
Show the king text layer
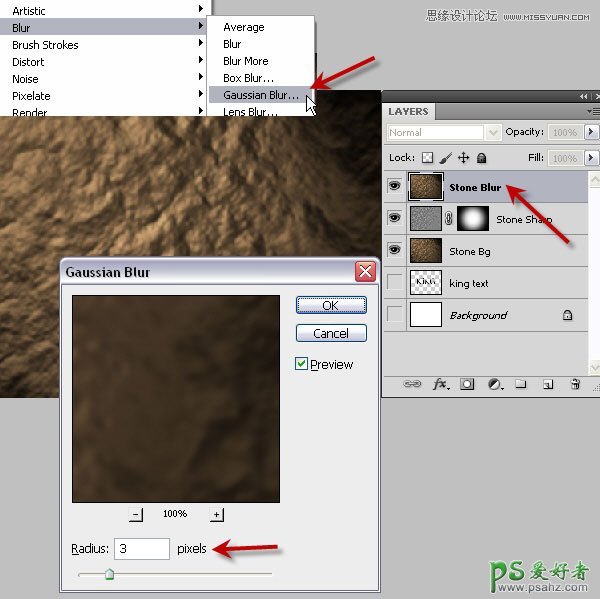click(395, 283)
